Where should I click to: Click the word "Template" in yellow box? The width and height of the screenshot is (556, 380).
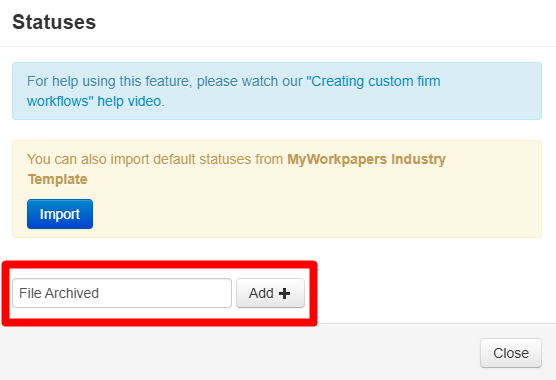58,179
